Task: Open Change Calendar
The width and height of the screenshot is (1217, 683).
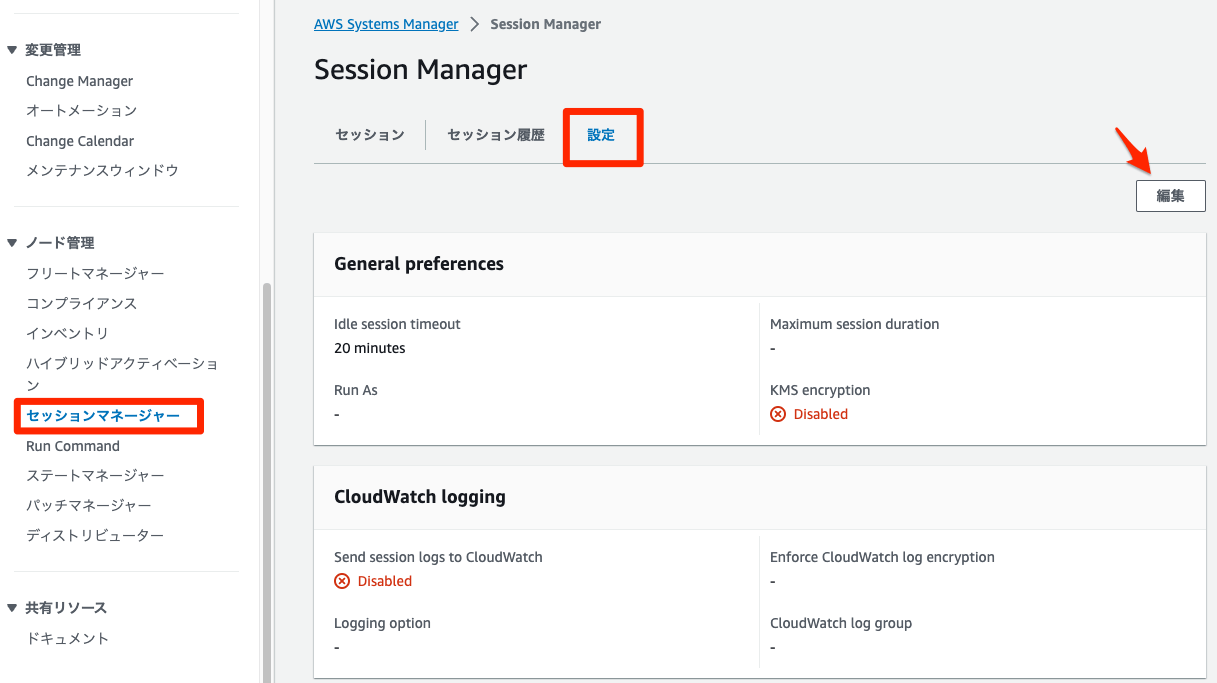Action: pos(80,140)
